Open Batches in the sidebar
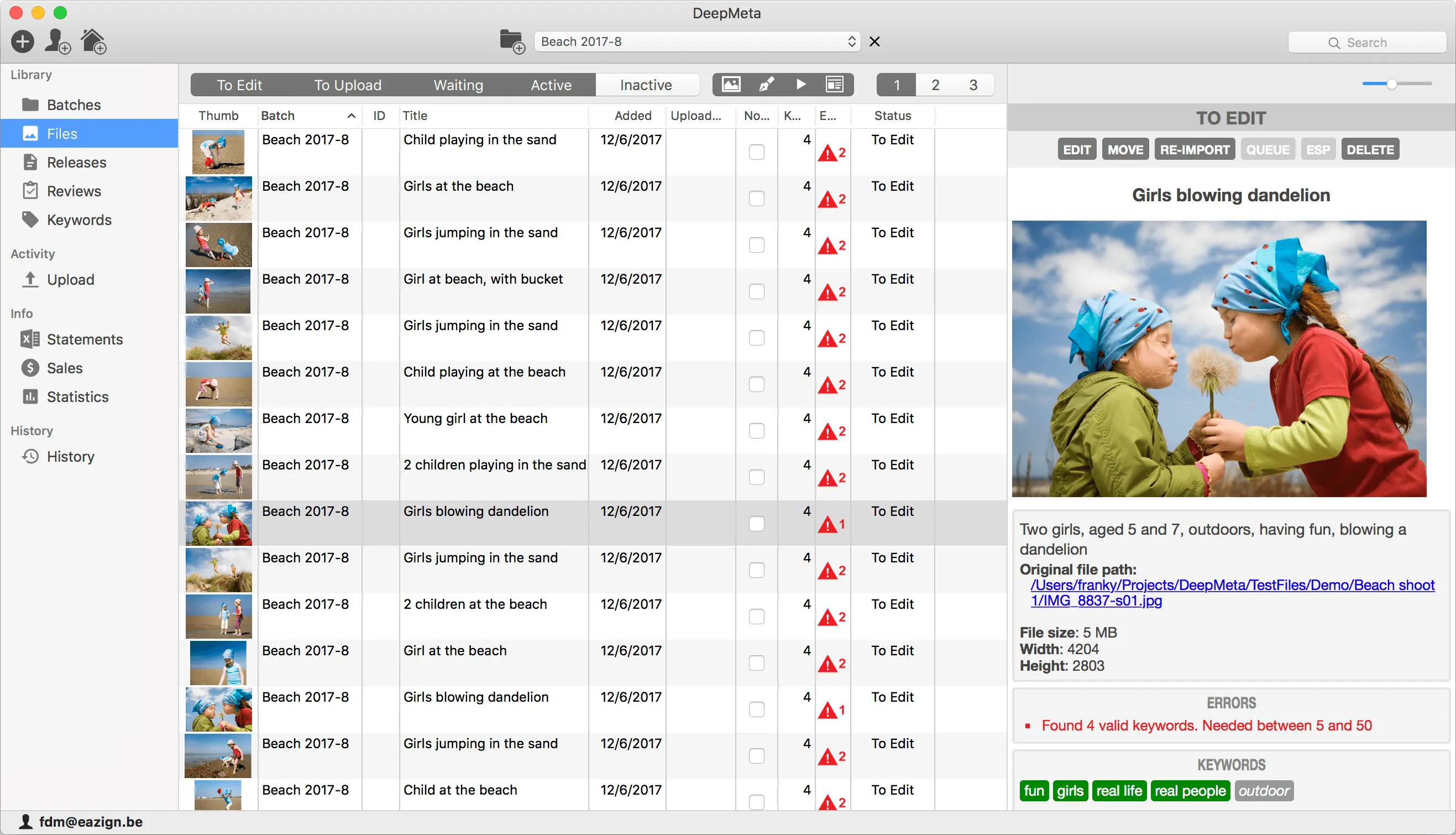This screenshot has width=1456, height=835. (89, 105)
